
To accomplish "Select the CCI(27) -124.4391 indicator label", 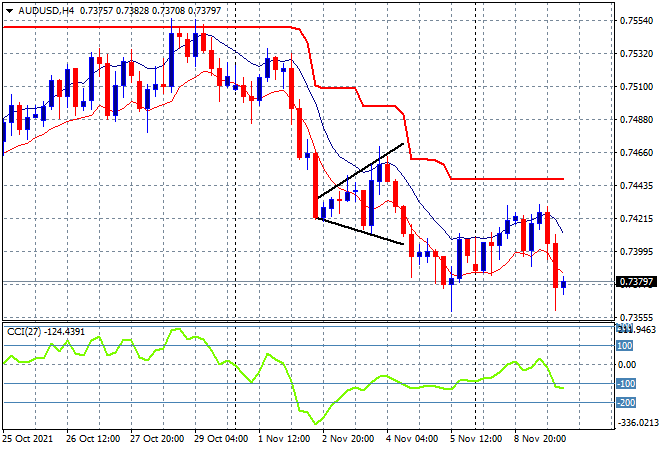I will pos(46,332).
